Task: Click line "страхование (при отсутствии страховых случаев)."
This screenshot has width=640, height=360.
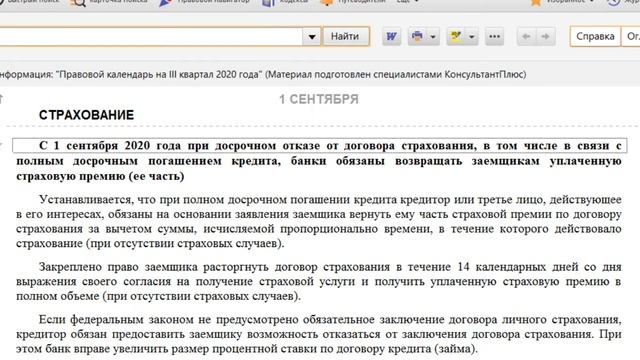Action: tap(150, 244)
